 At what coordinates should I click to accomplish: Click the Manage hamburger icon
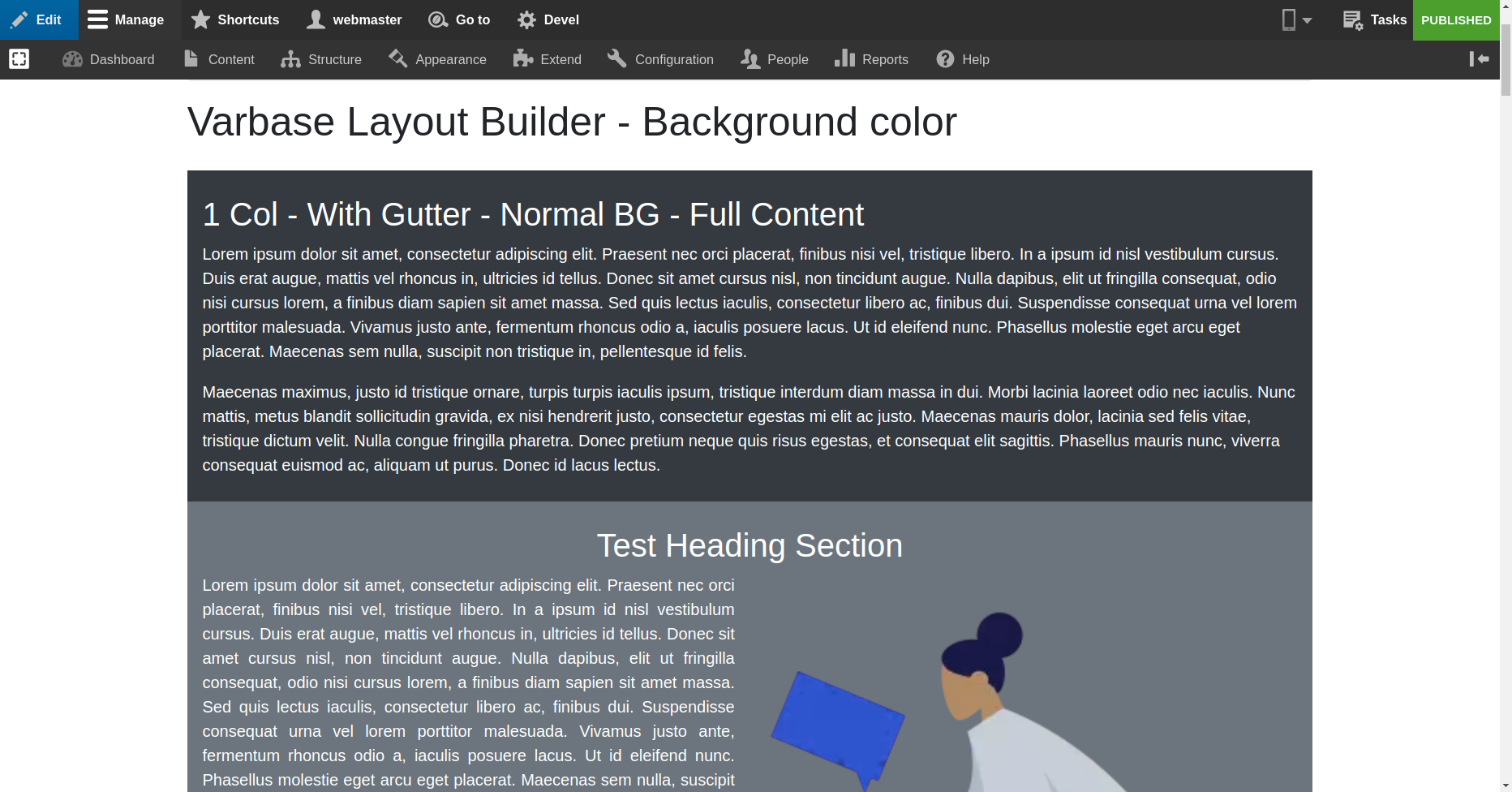click(x=97, y=19)
